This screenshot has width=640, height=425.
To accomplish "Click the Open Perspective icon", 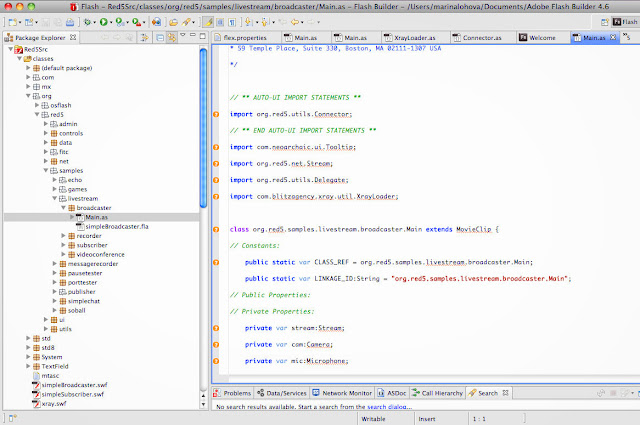I will point(605,22).
